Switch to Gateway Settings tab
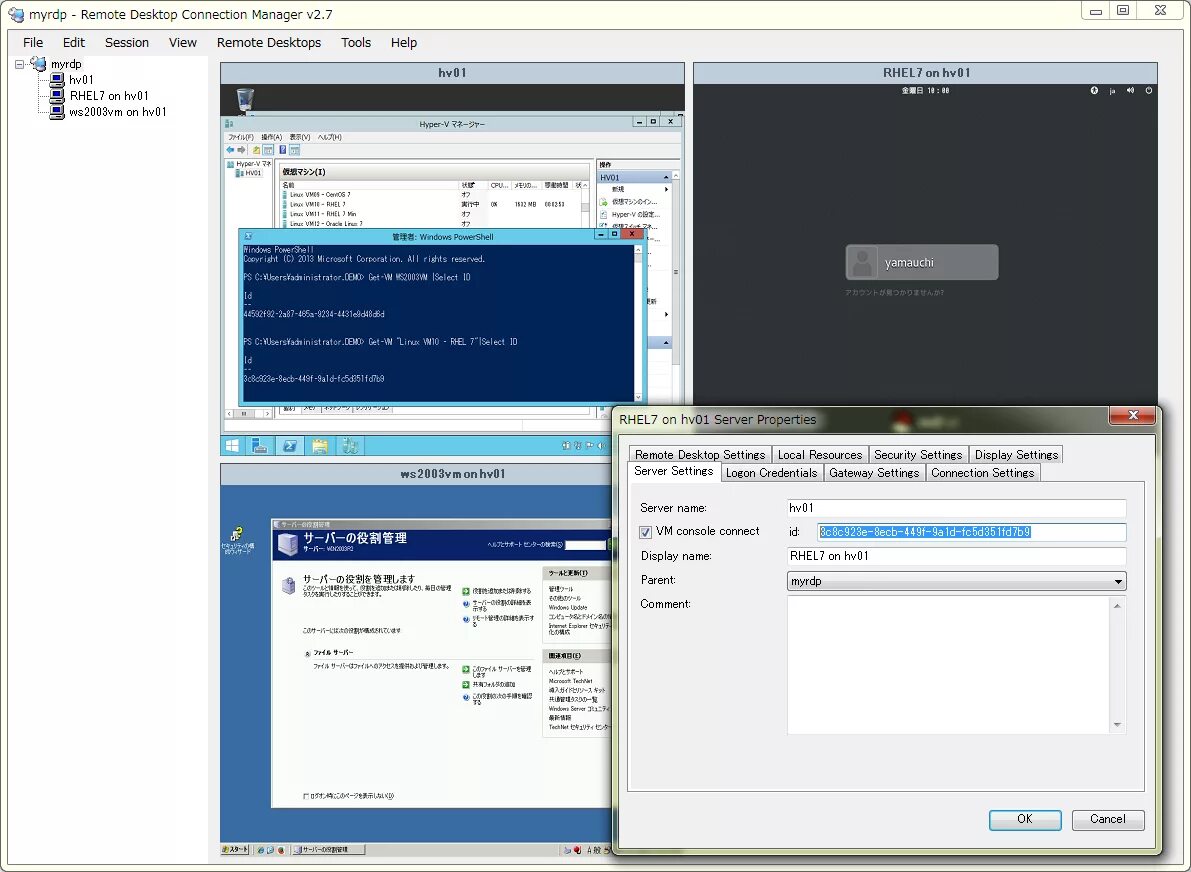 [x=874, y=472]
